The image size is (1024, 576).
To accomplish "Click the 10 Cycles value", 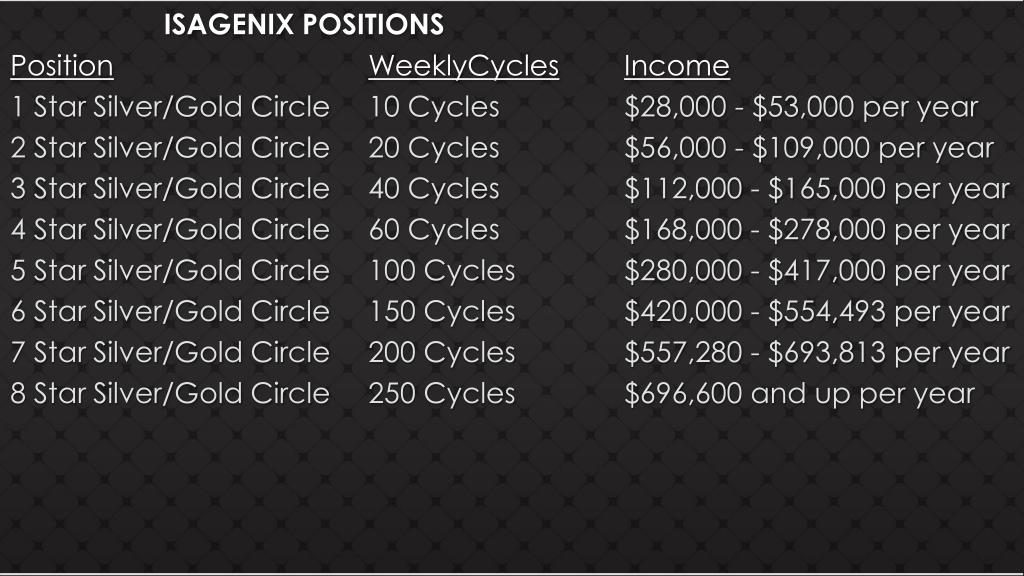I will click(x=434, y=107).
